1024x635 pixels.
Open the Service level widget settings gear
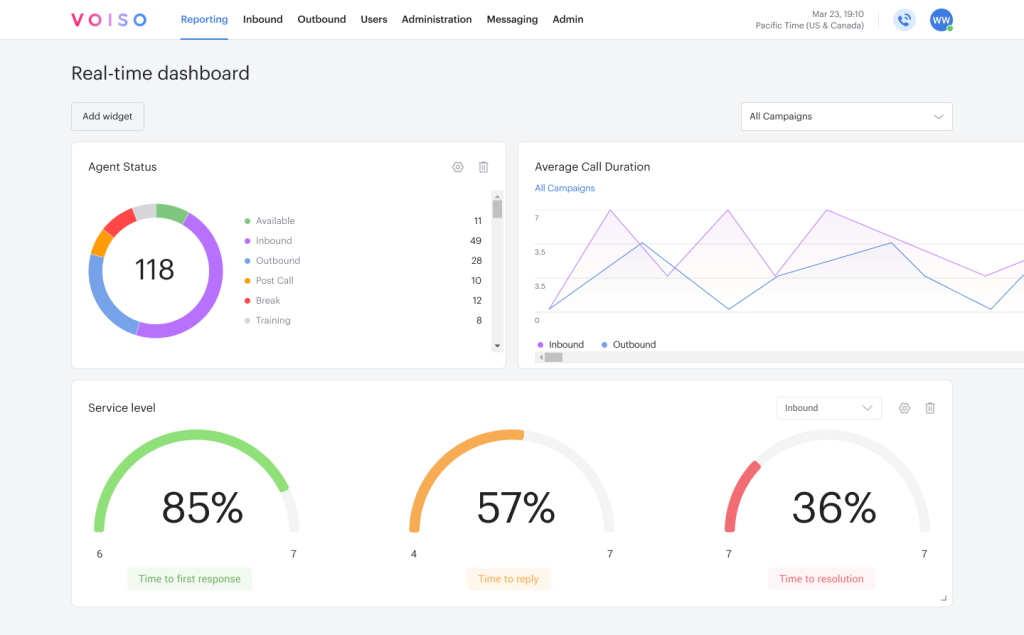pyautogui.click(x=904, y=408)
